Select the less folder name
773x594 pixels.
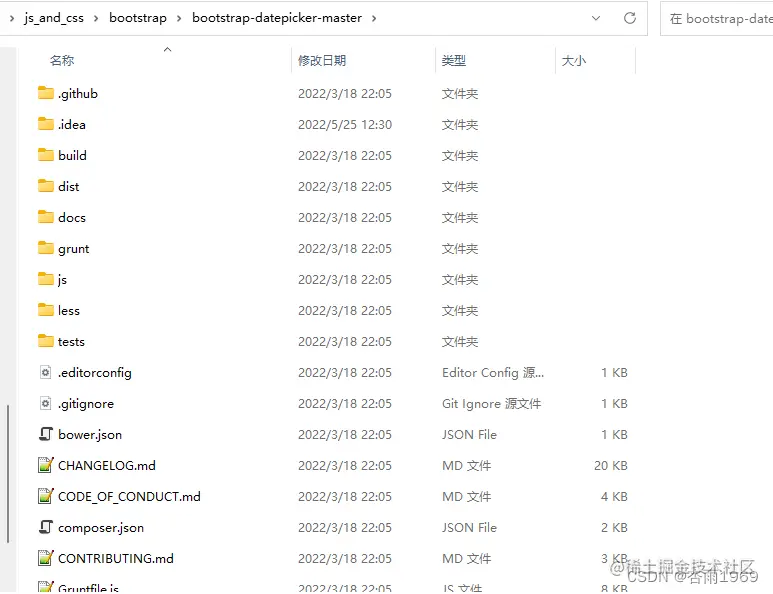69,311
